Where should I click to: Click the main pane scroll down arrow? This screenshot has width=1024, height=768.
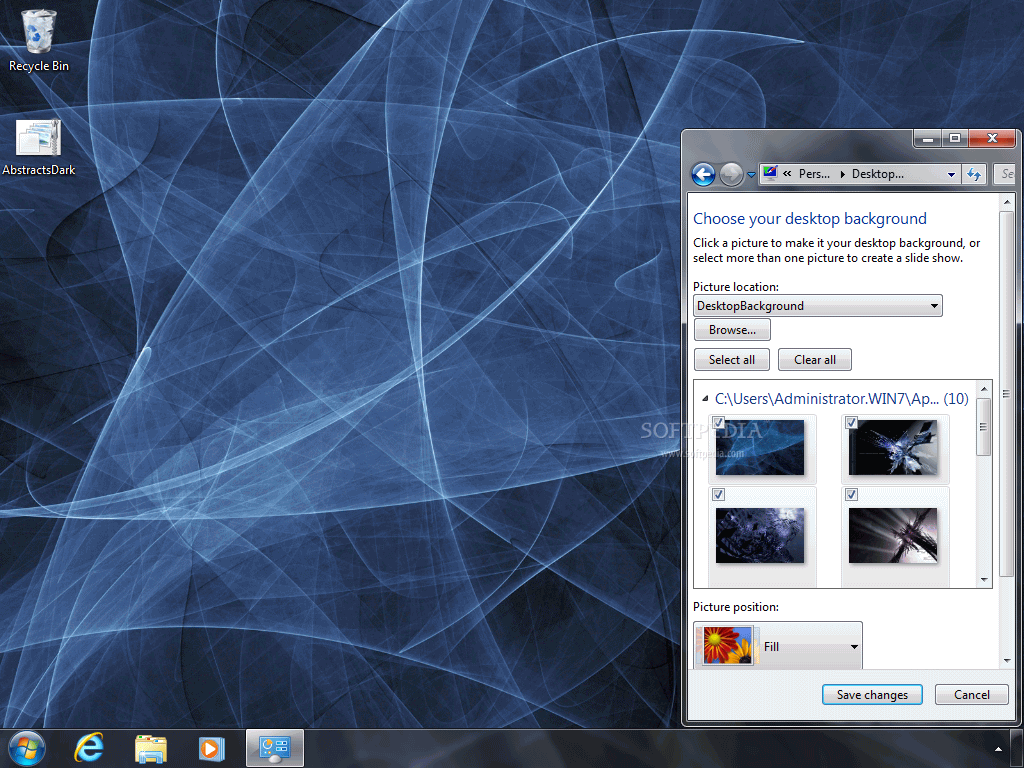tap(1007, 661)
